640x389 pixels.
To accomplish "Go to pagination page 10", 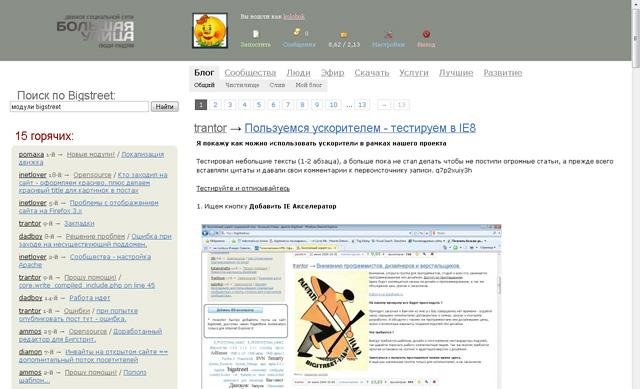I will [x=333, y=105].
